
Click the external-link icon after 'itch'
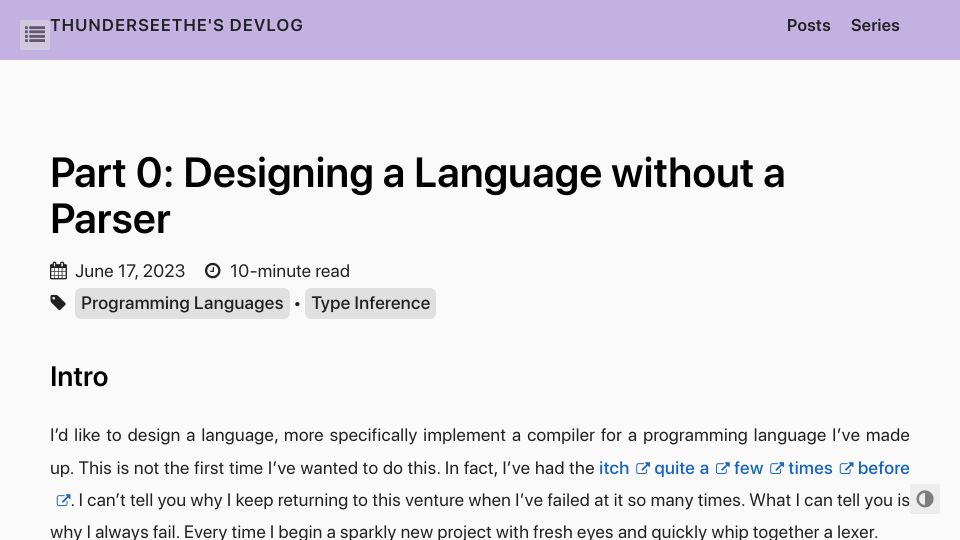click(x=642, y=469)
